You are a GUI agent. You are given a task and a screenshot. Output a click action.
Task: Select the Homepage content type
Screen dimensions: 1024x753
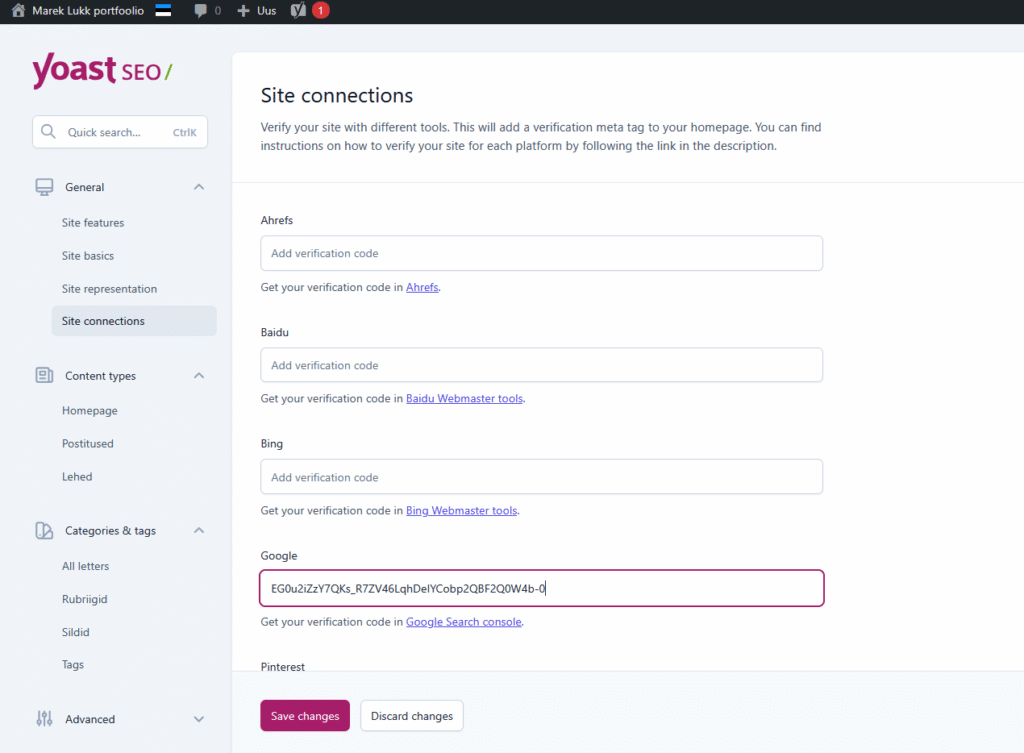pyautogui.click(x=89, y=411)
